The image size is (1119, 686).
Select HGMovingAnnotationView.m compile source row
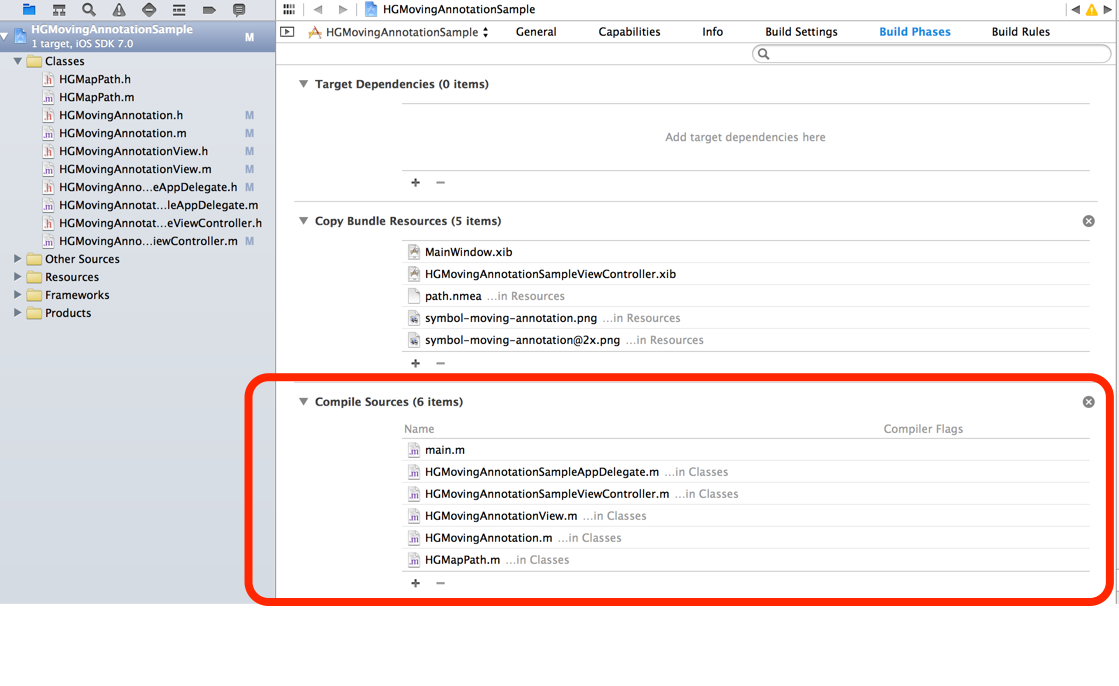coord(746,516)
